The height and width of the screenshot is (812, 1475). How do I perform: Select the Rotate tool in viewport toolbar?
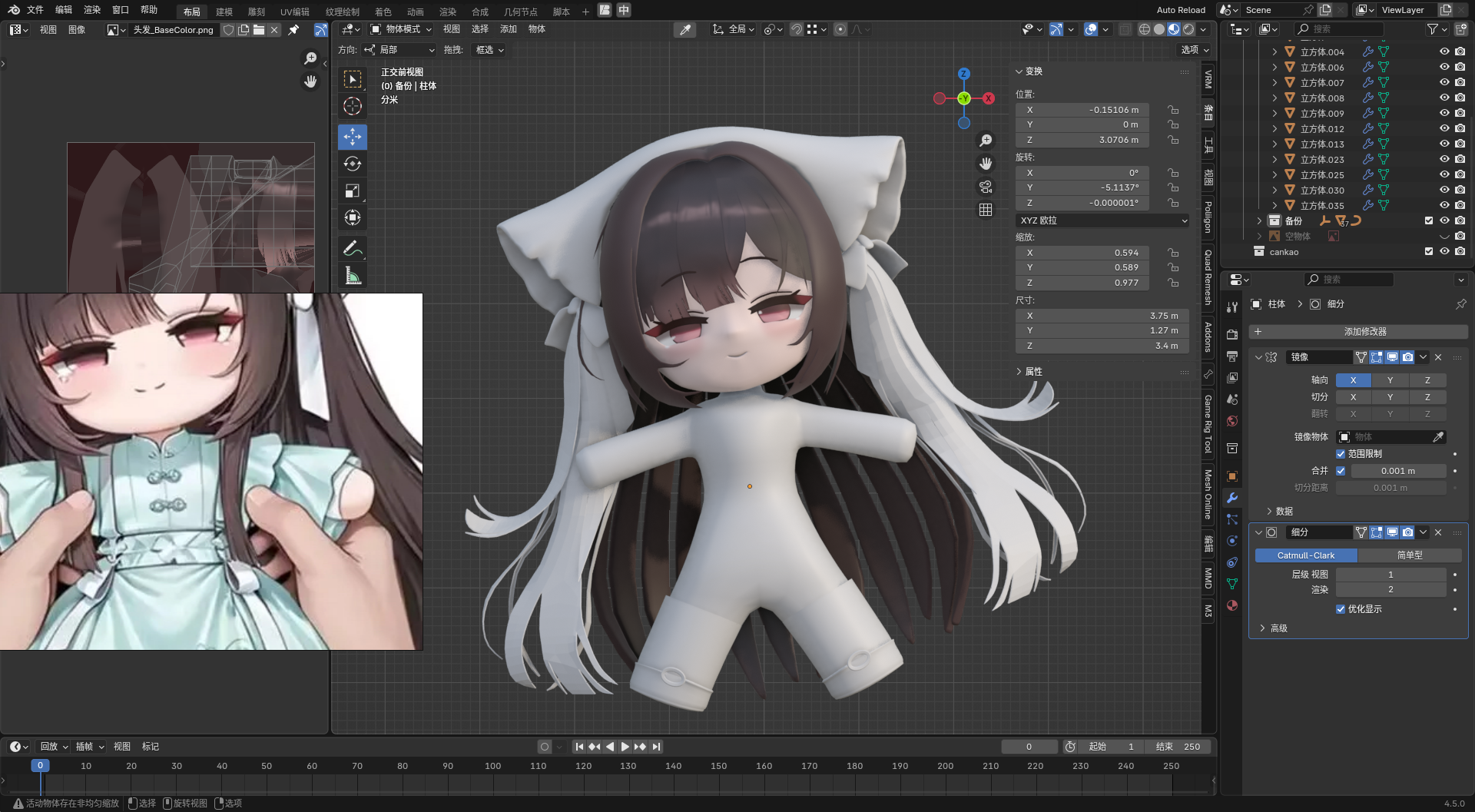[353, 164]
